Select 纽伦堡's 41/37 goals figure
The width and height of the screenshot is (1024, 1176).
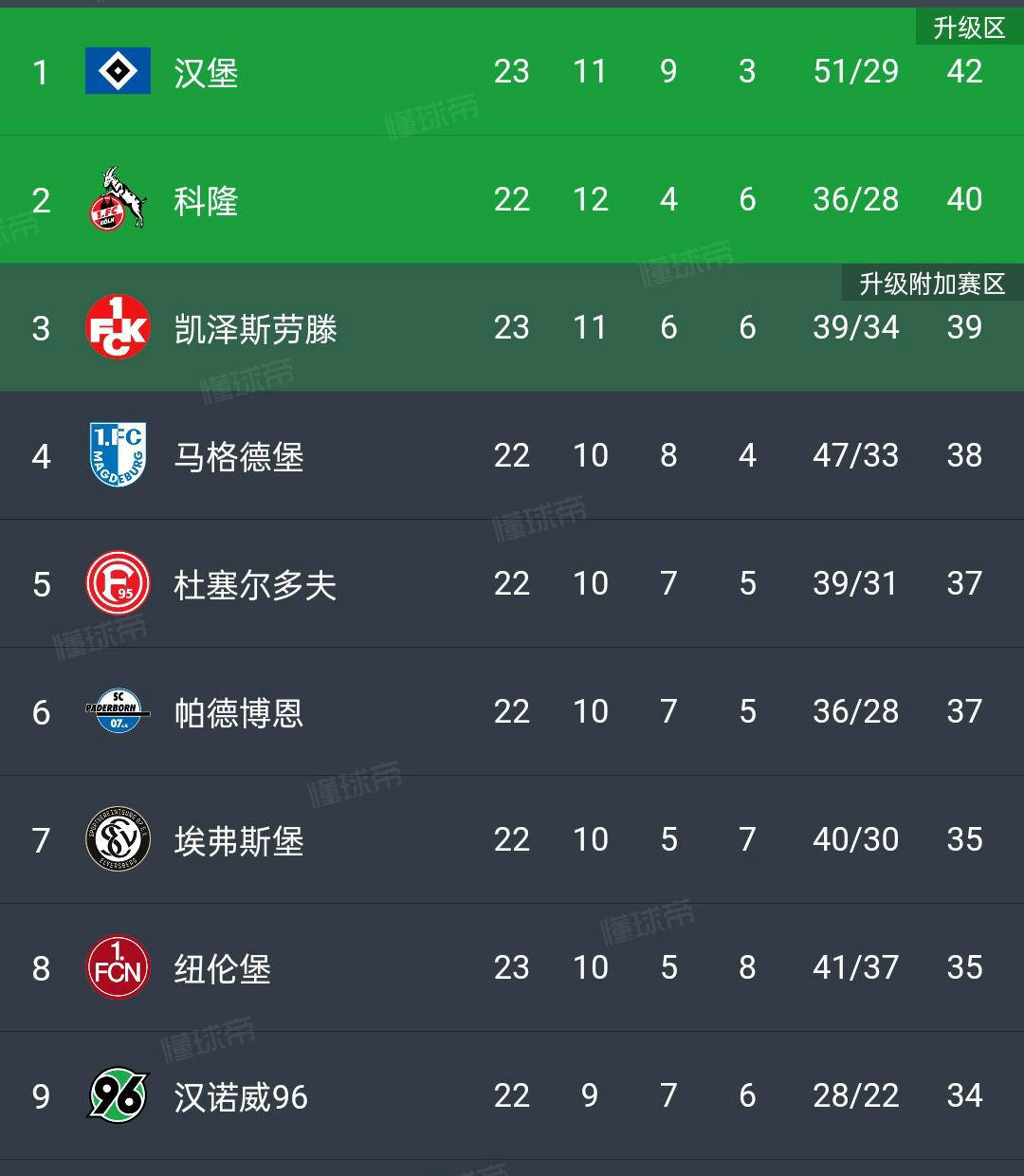[x=855, y=967]
